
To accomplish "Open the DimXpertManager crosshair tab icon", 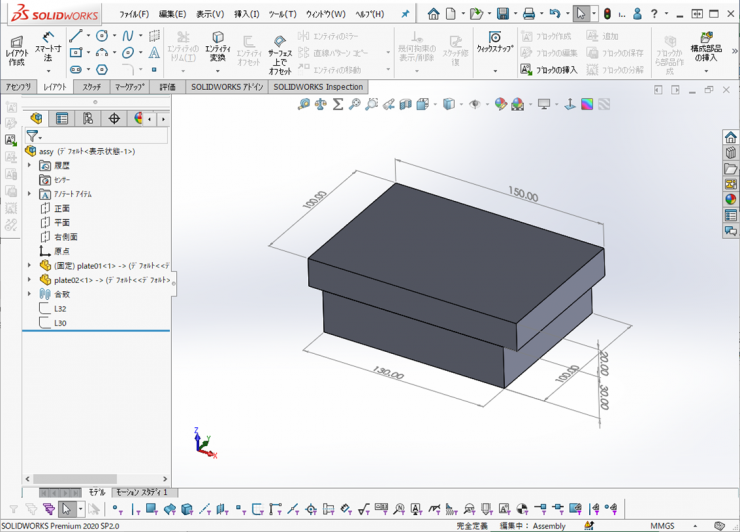I will tap(114, 118).
